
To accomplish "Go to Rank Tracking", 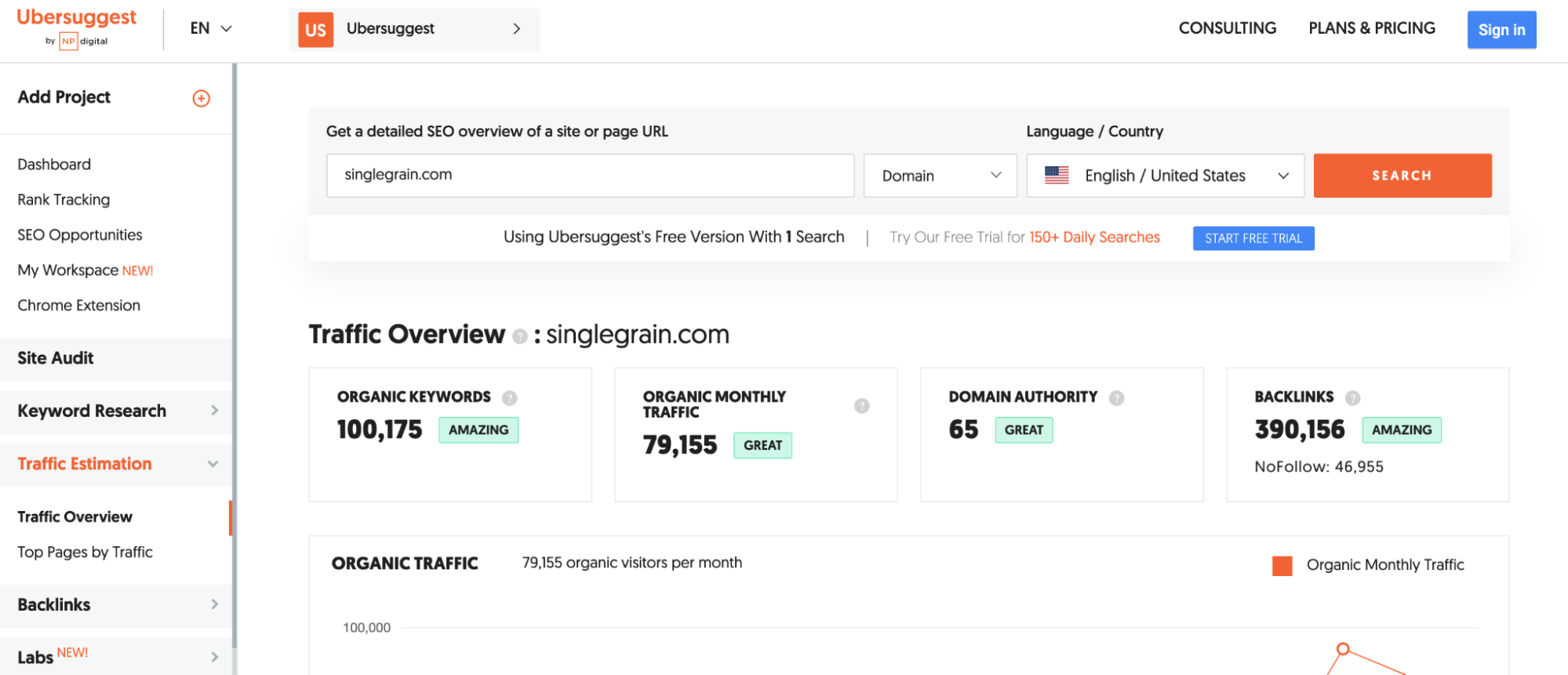I will tap(64, 199).
